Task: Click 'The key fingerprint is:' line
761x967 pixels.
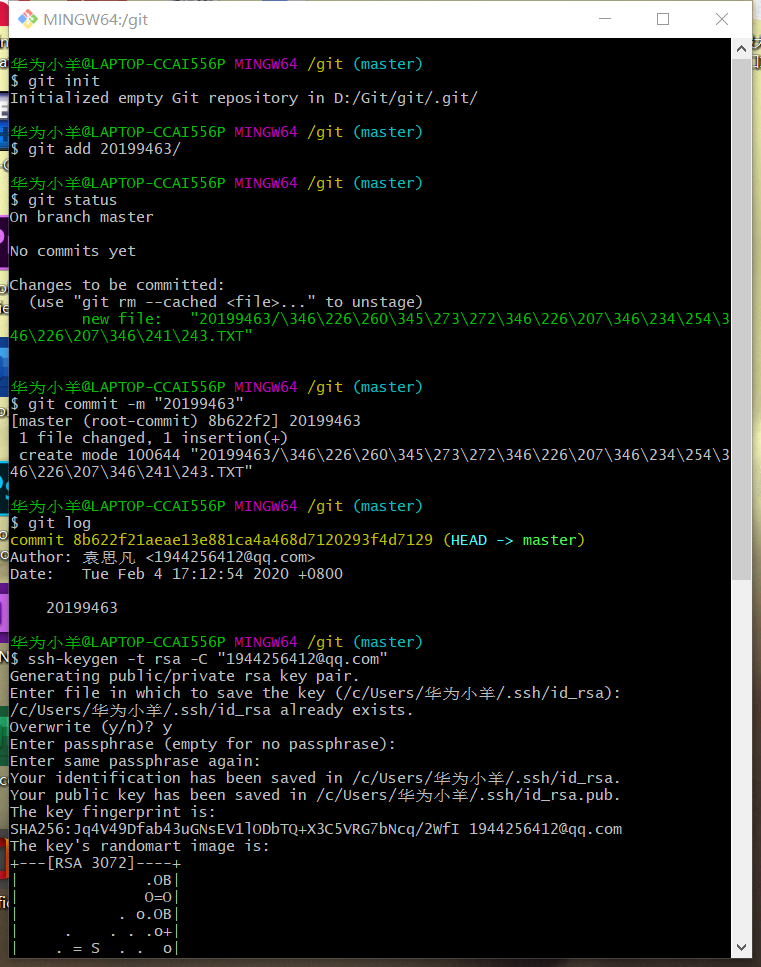Action: (113, 812)
